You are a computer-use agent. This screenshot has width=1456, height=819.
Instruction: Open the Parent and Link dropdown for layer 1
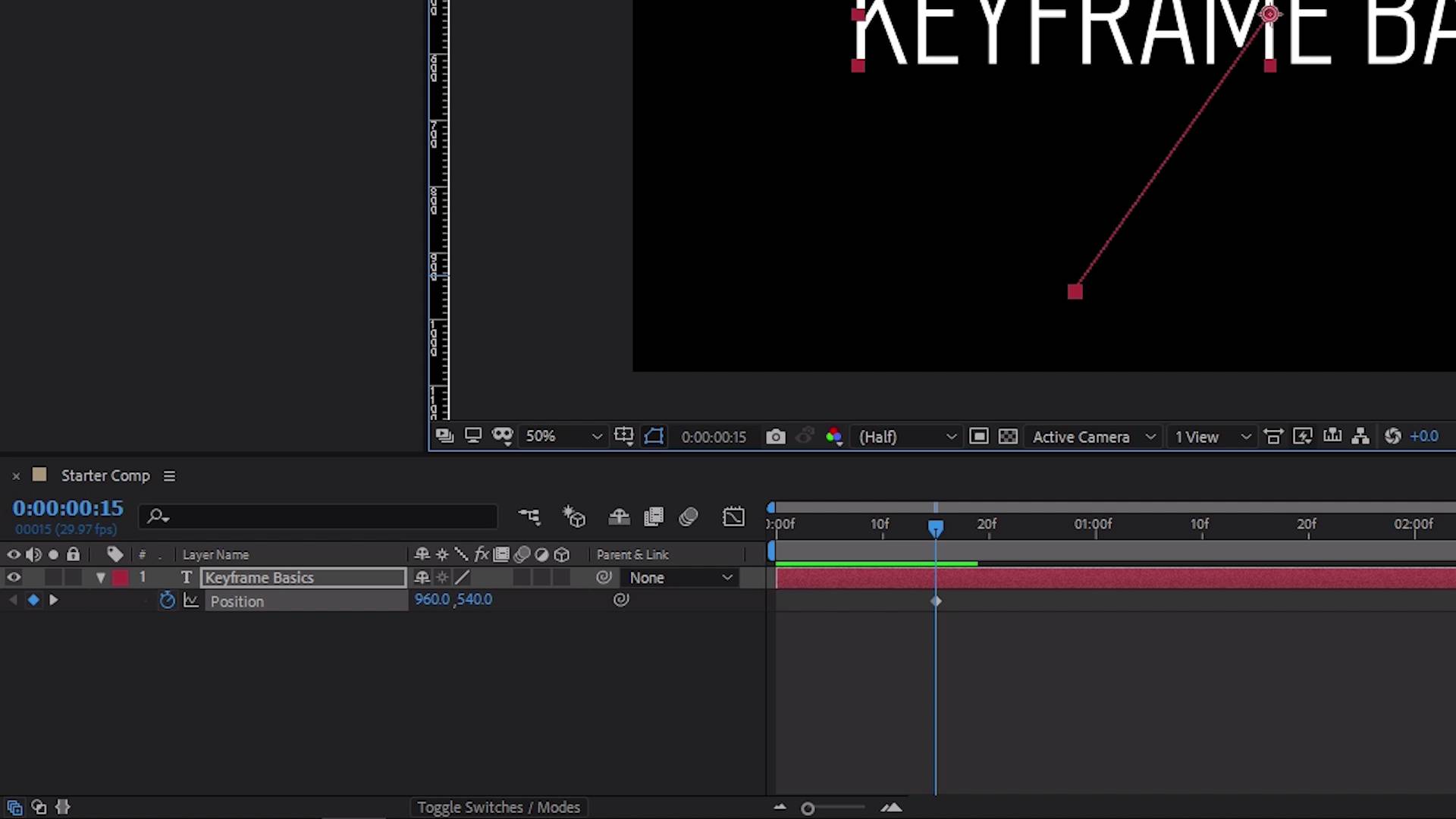[x=680, y=577]
